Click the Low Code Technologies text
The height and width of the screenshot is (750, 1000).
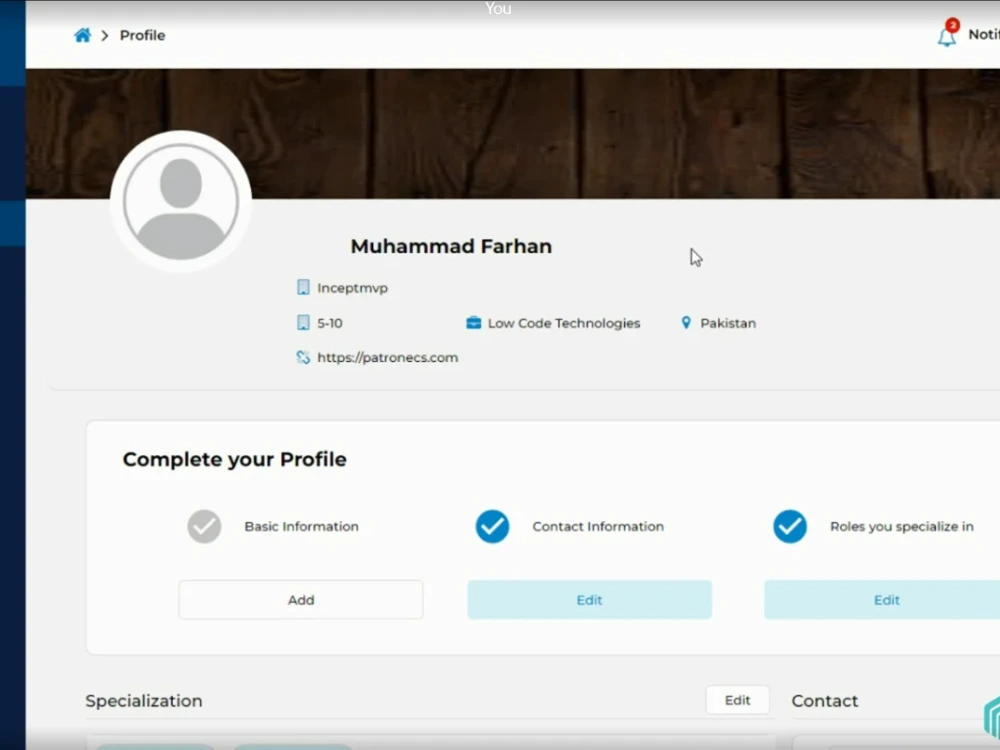[564, 323]
